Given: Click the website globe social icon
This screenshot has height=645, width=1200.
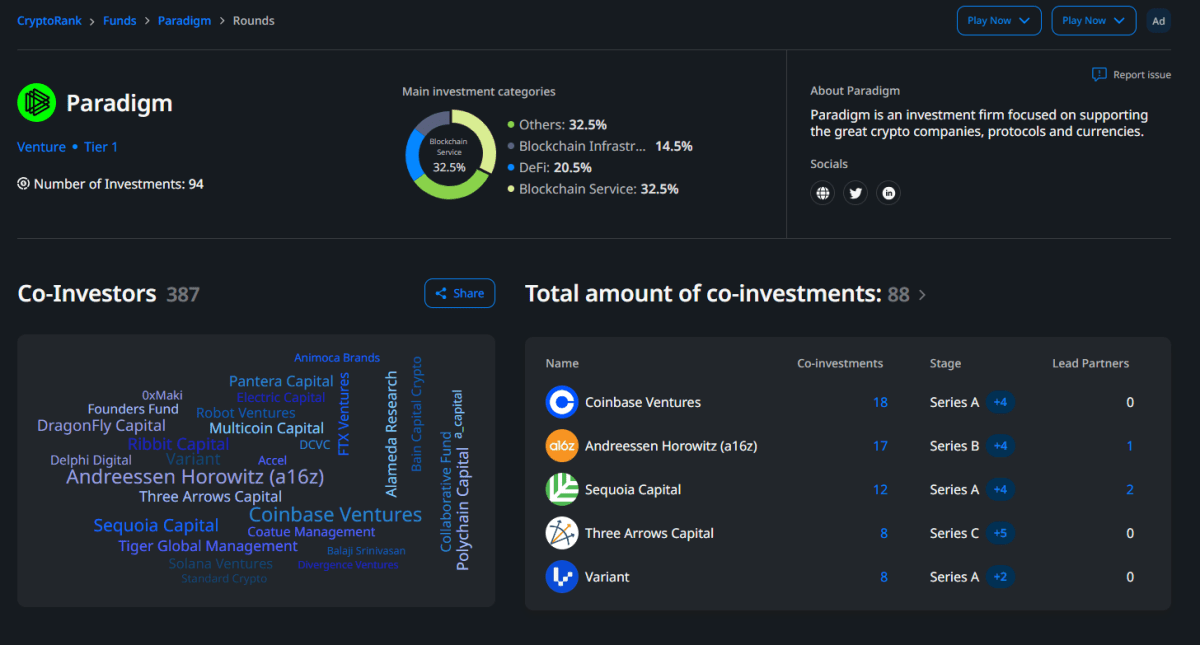Looking at the screenshot, I should (x=822, y=192).
